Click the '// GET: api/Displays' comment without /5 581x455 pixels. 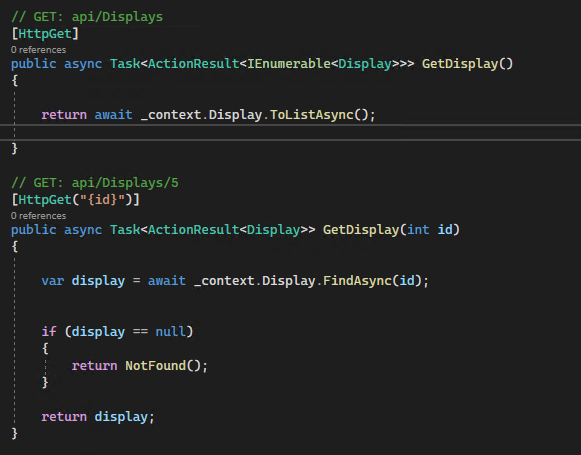(x=87, y=17)
